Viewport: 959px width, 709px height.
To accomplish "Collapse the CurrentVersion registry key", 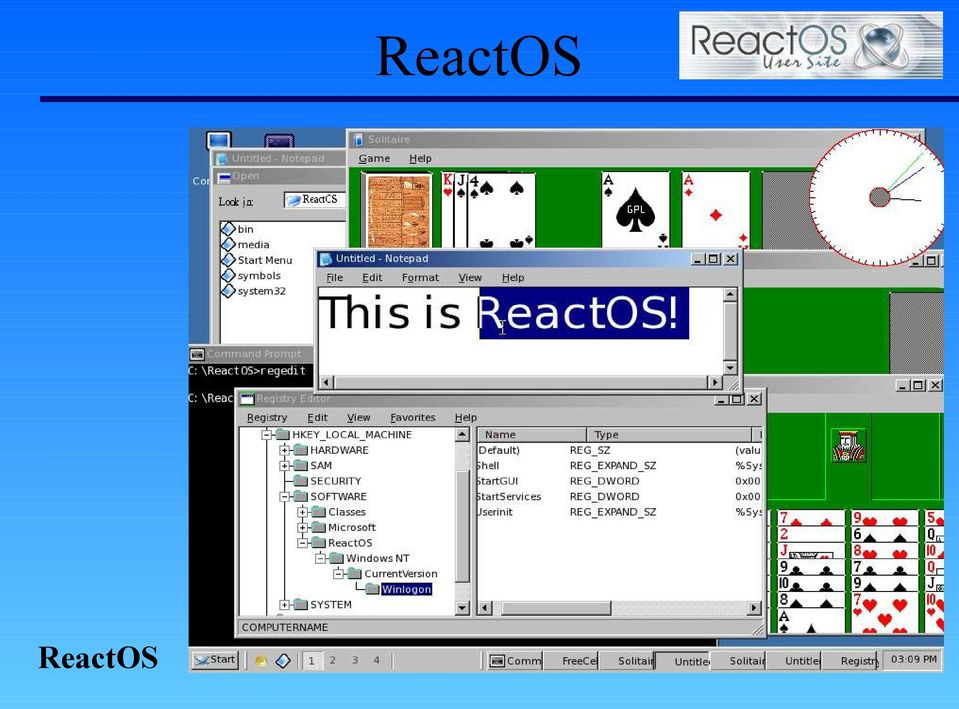I will tap(339, 574).
